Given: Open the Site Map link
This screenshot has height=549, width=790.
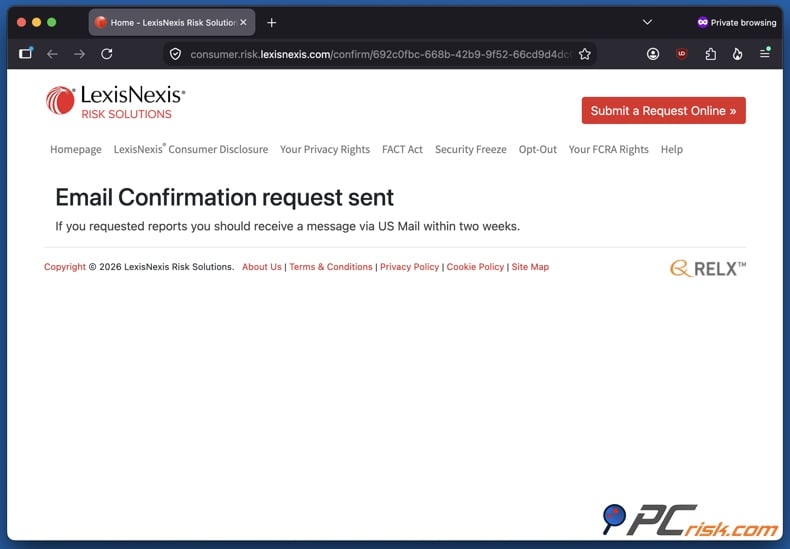Looking at the screenshot, I should [530, 267].
